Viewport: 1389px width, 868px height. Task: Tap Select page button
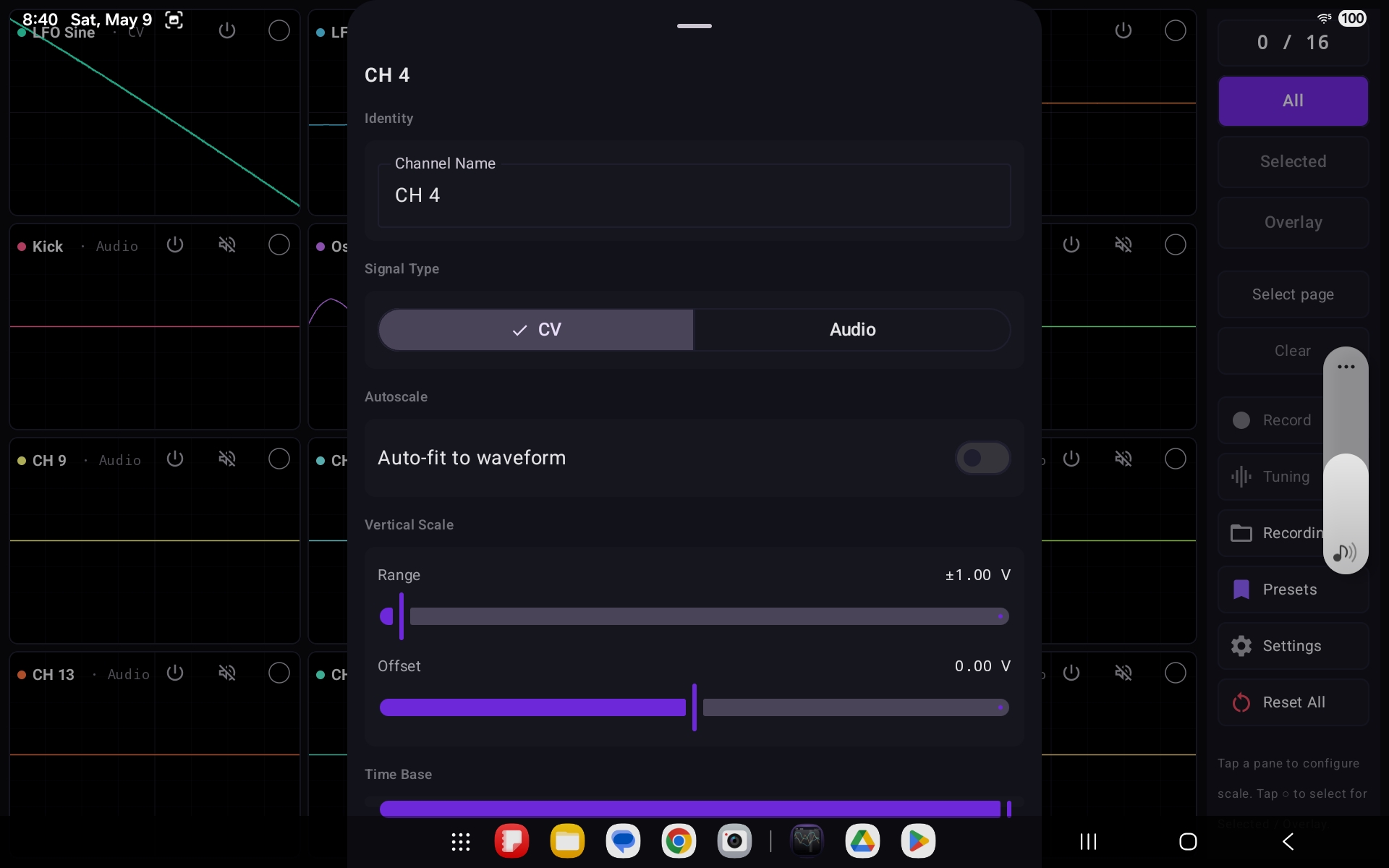click(1294, 294)
